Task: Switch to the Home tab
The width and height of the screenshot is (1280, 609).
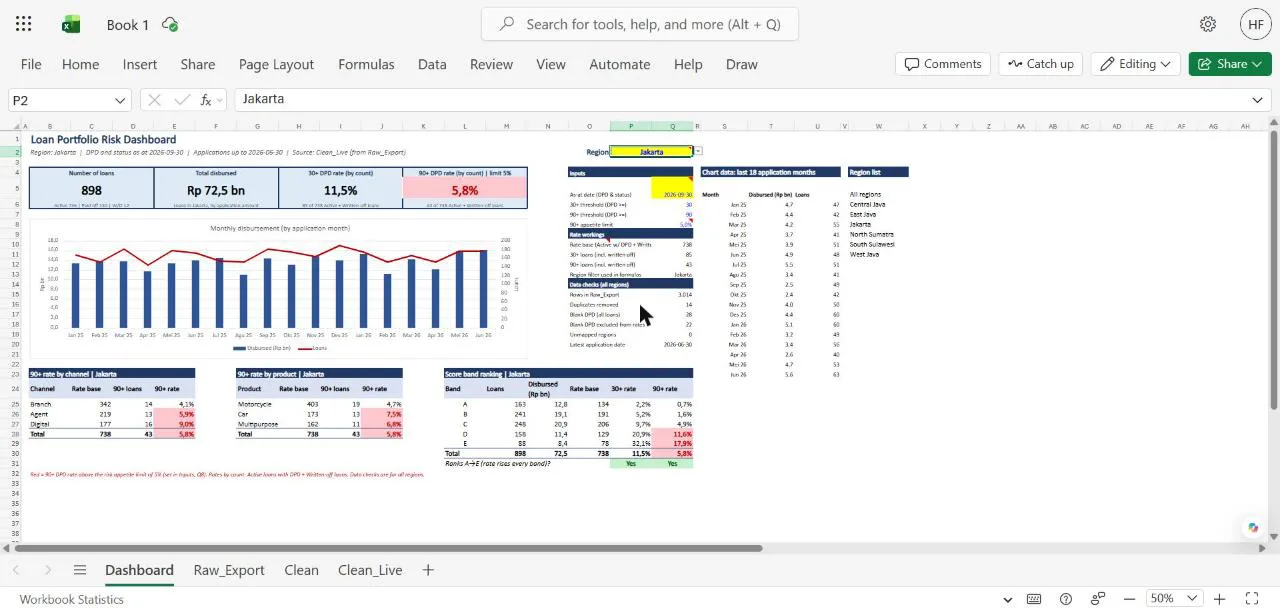Action: pyautogui.click(x=80, y=64)
